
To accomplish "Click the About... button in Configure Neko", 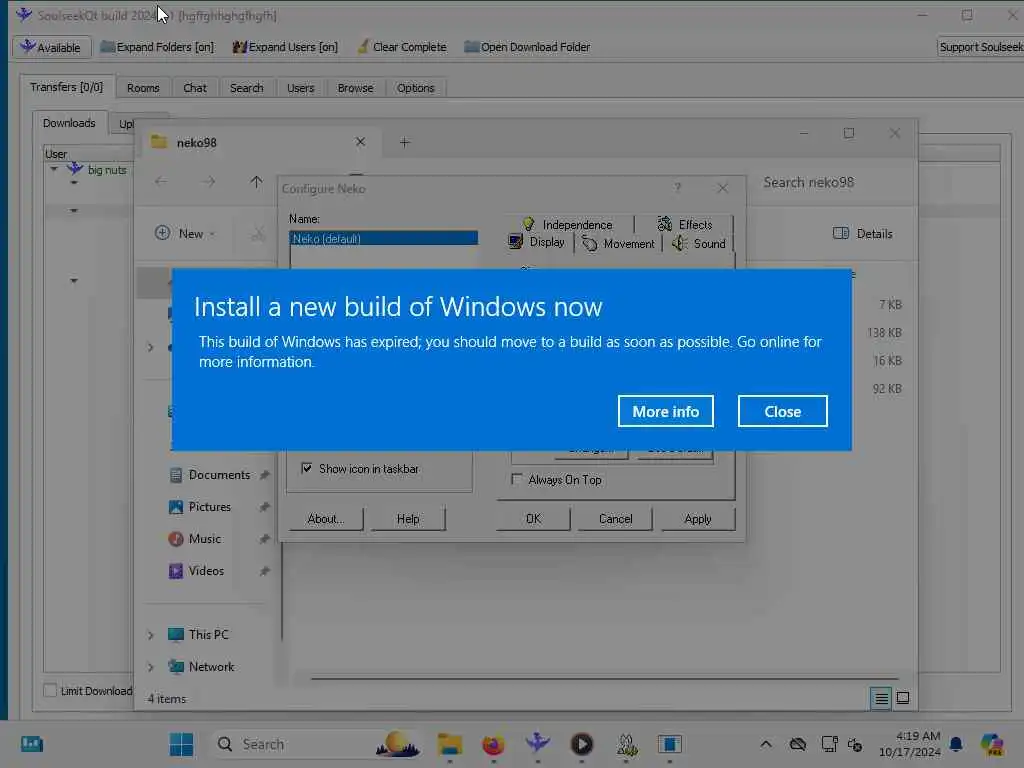I will (x=325, y=519).
